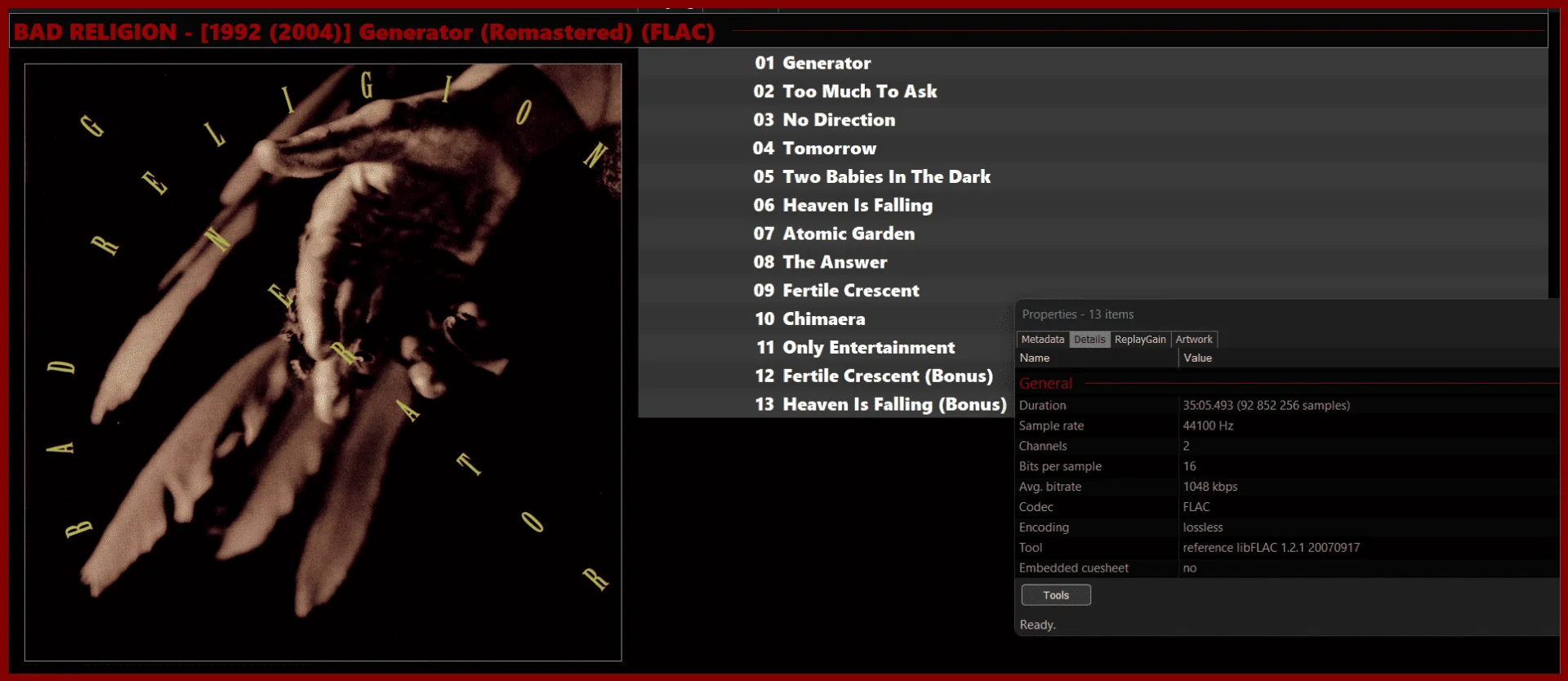Open the ReplayGain tab
The image size is (1568, 681).
(x=1140, y=340)
